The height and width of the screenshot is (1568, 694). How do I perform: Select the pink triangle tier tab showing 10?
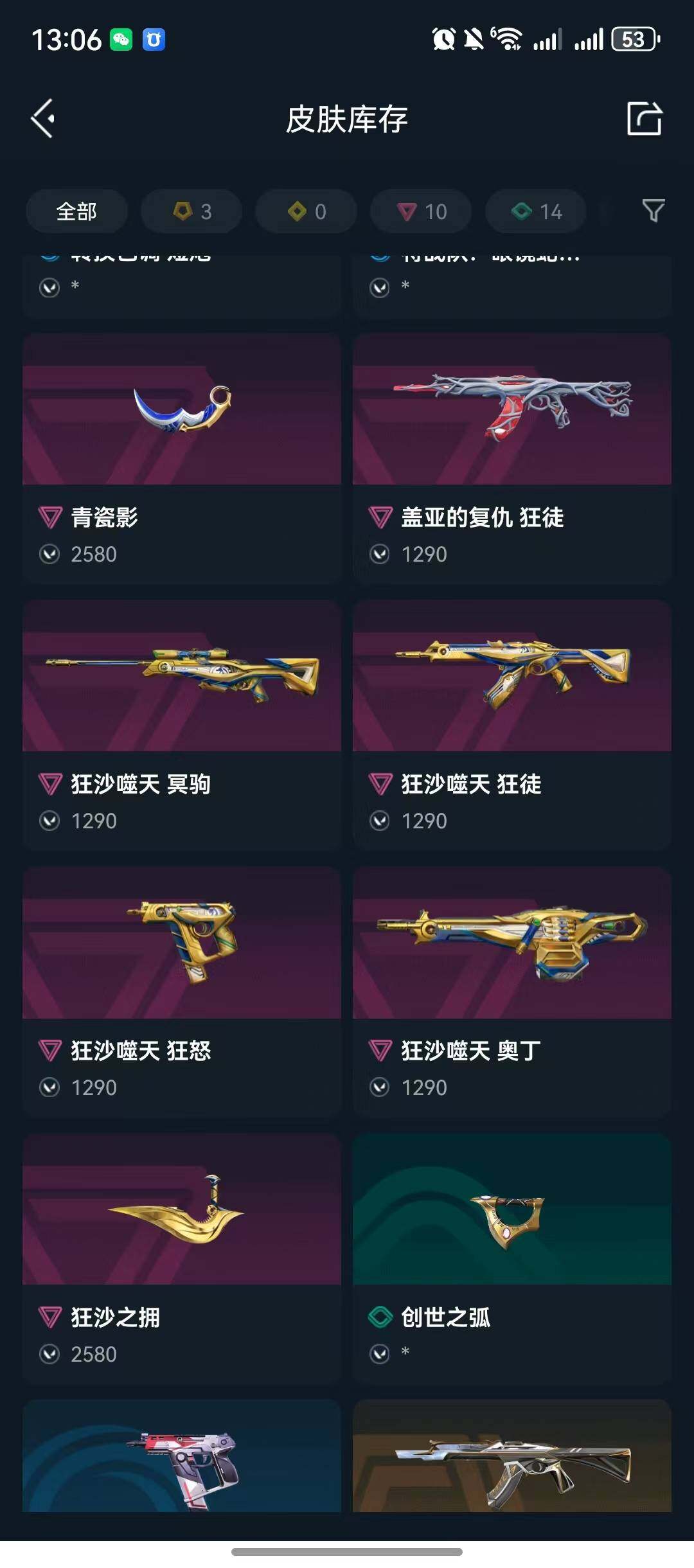pos(421,211)
